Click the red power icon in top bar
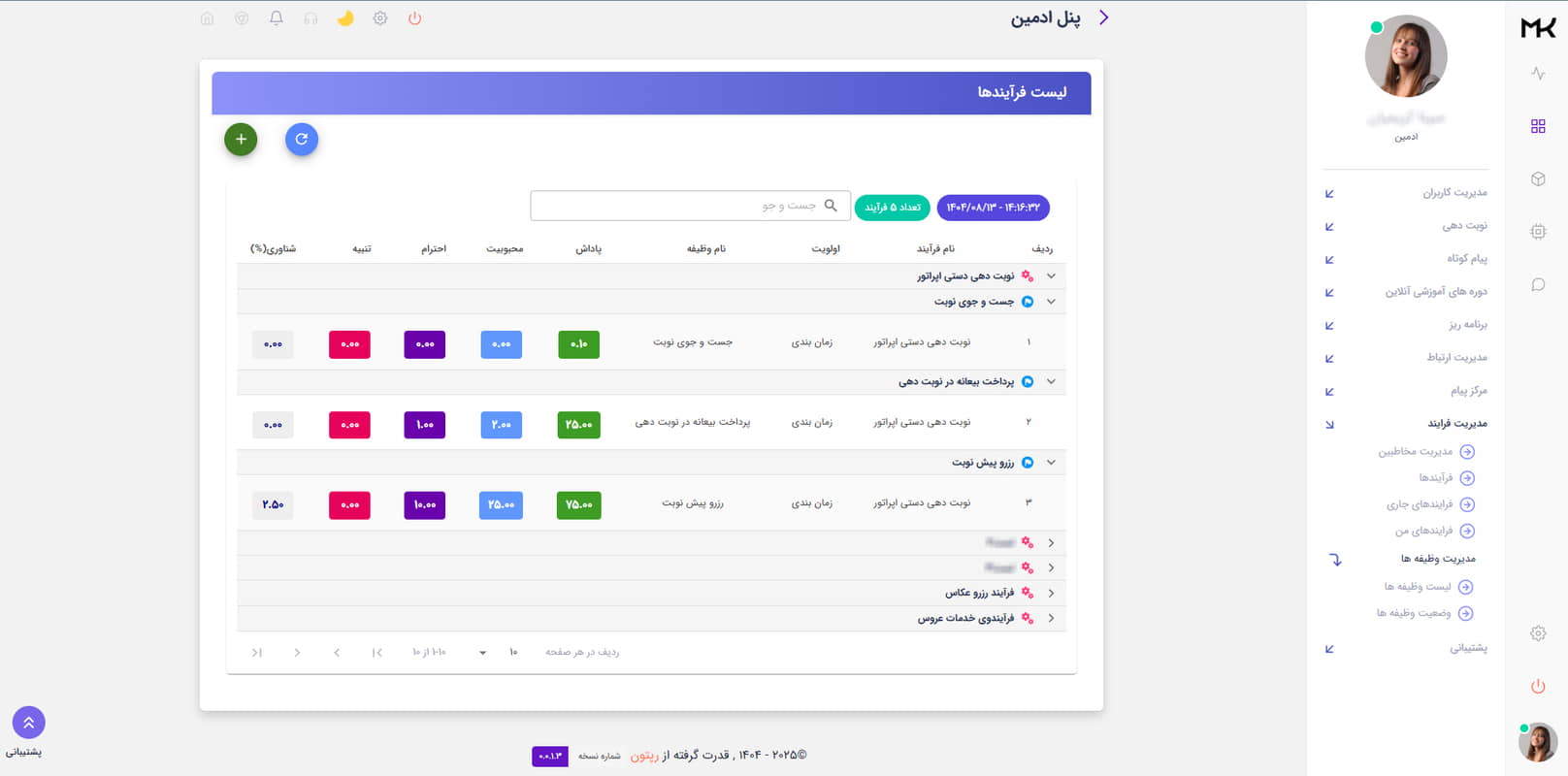 (415, 18)
